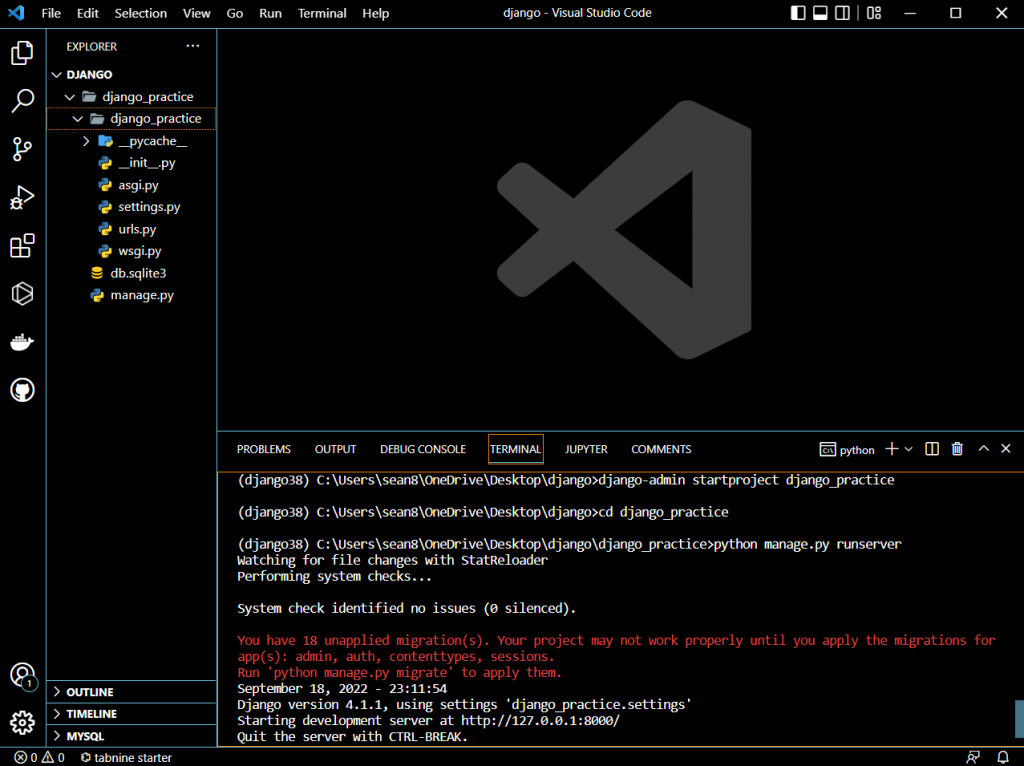Toggle Panel layout button in title bar
Viewport: 1024px width, 766px height.
click(x=820, y=13)
